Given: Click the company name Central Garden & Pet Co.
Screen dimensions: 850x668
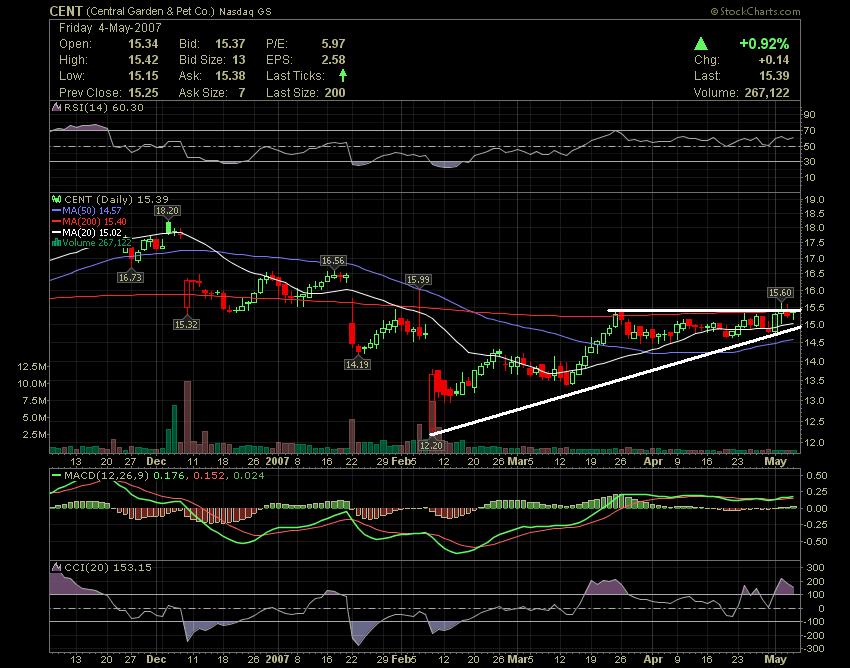Looking at the screenshot, I should coord(151,11).
